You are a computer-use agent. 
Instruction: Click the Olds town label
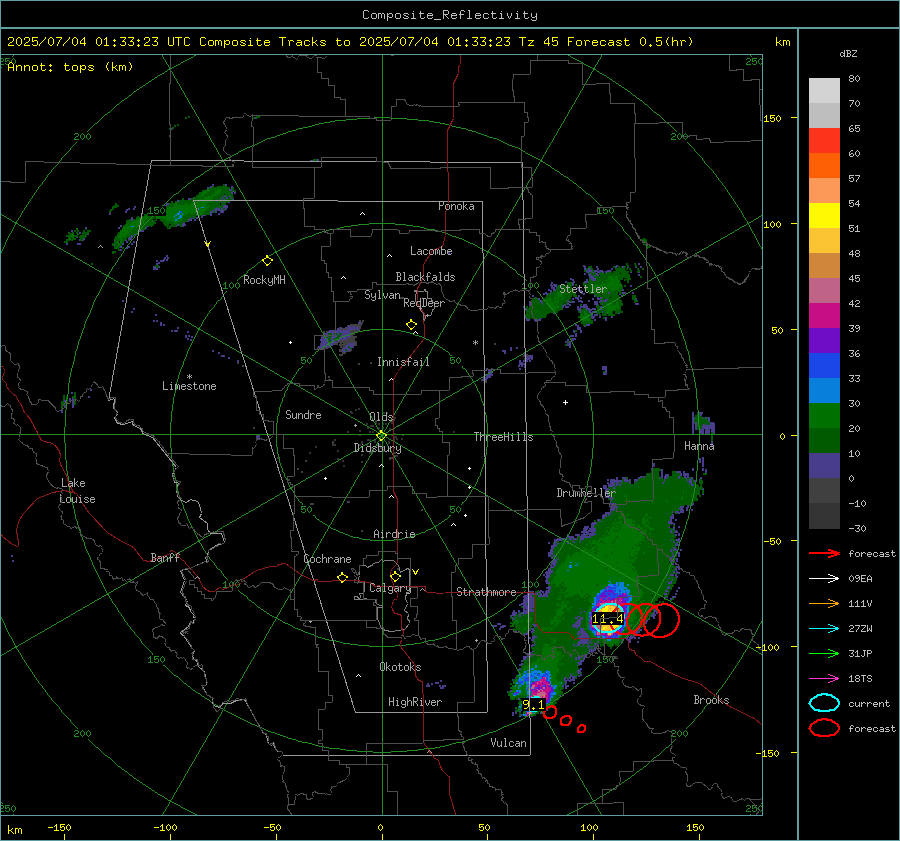pyautogui.click(x=382, y=417)
